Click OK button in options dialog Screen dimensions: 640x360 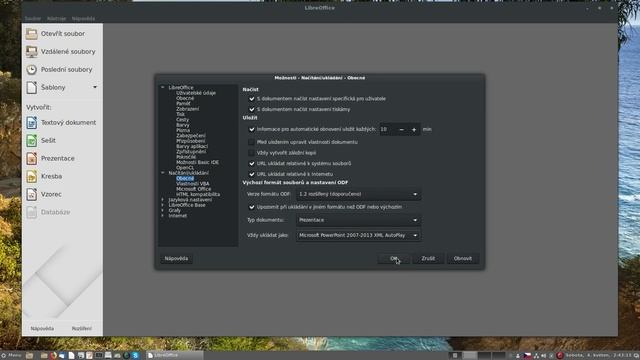tap(394, 258)
